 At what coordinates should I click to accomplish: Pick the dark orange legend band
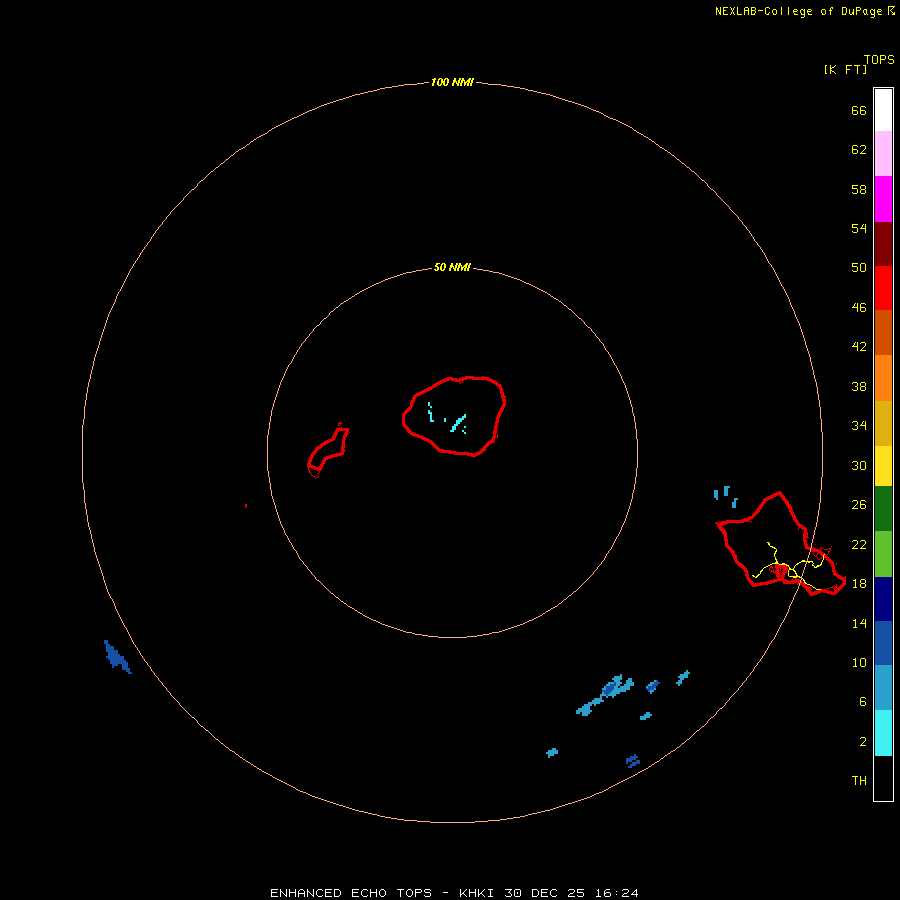[883, 332]
